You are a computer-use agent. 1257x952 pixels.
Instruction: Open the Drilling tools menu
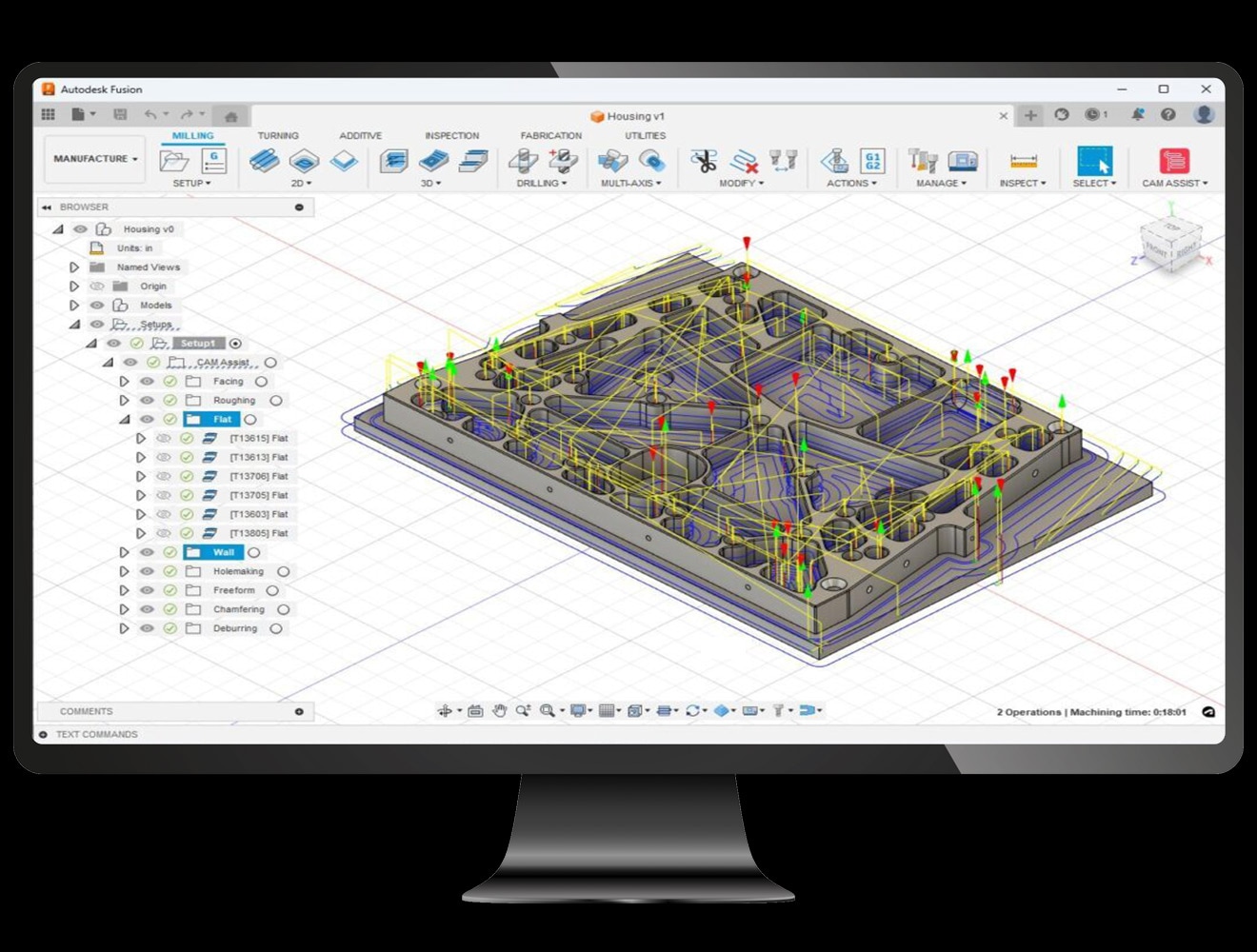(541, 184)
